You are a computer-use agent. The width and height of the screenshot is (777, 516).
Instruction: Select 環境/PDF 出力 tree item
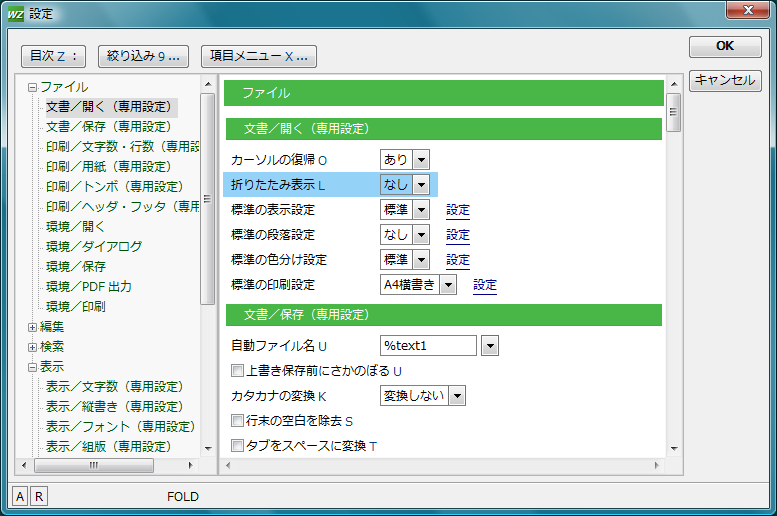(x=89, y=287)
